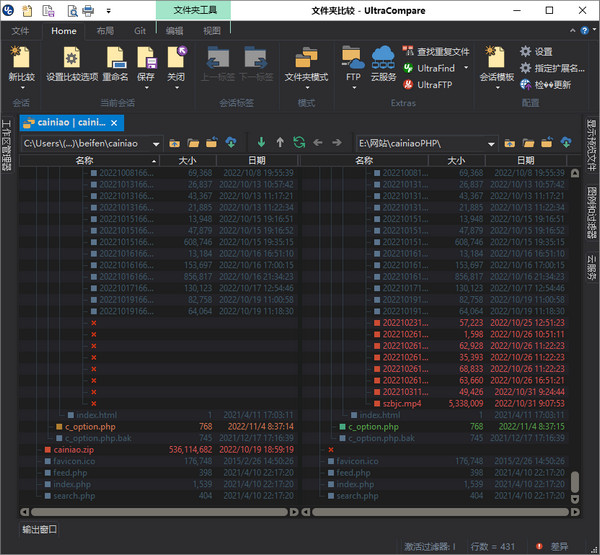
Task: Open the 文件 menu tab
Action: 20,31
